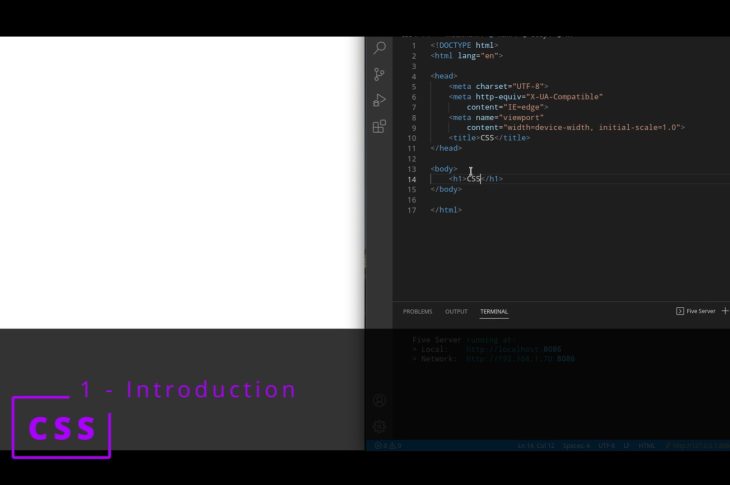Open the Source Control panel
The height and width of the screenshot is (485, 730).
click(379, 74)
